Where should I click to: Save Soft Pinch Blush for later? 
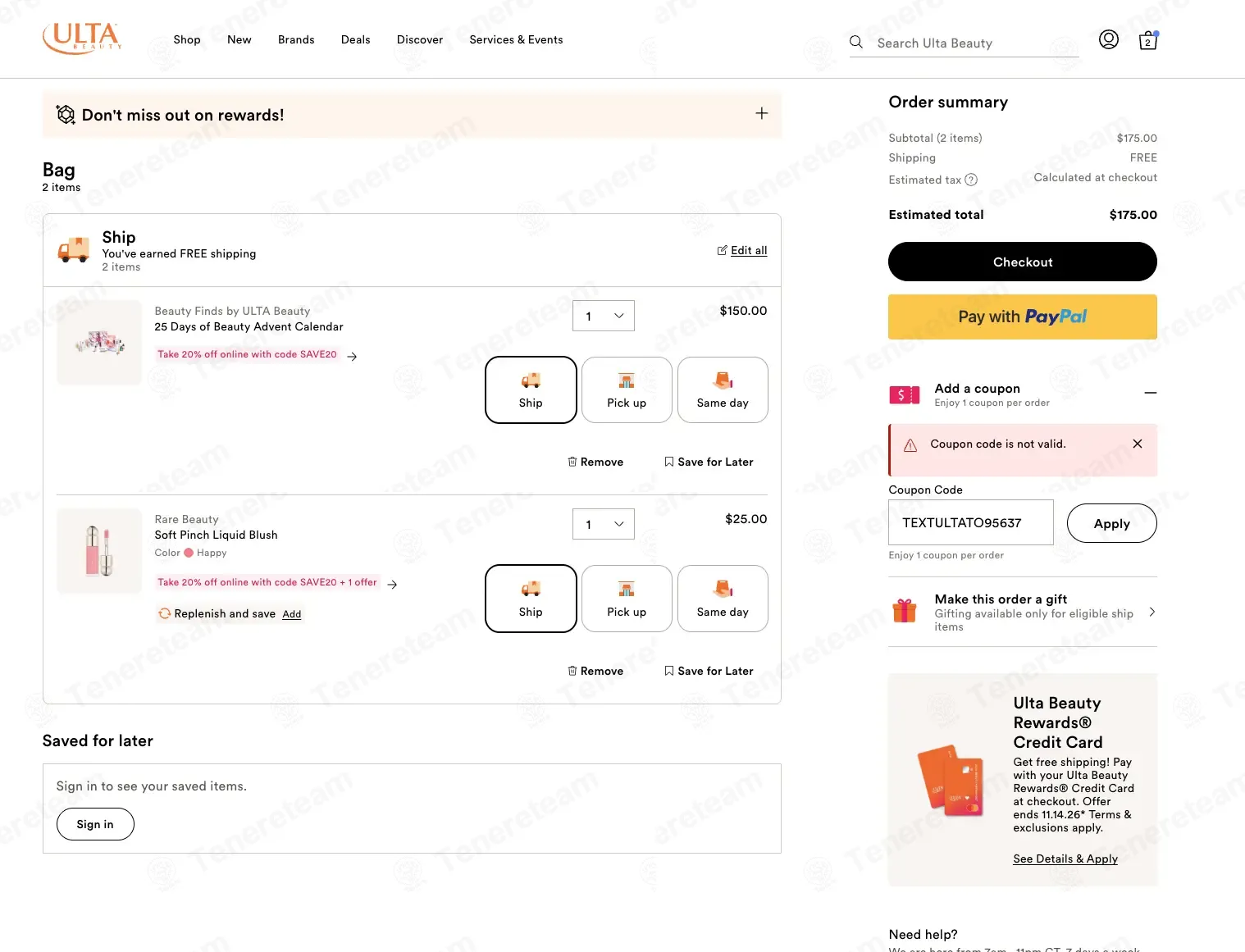tap(709, 671)
